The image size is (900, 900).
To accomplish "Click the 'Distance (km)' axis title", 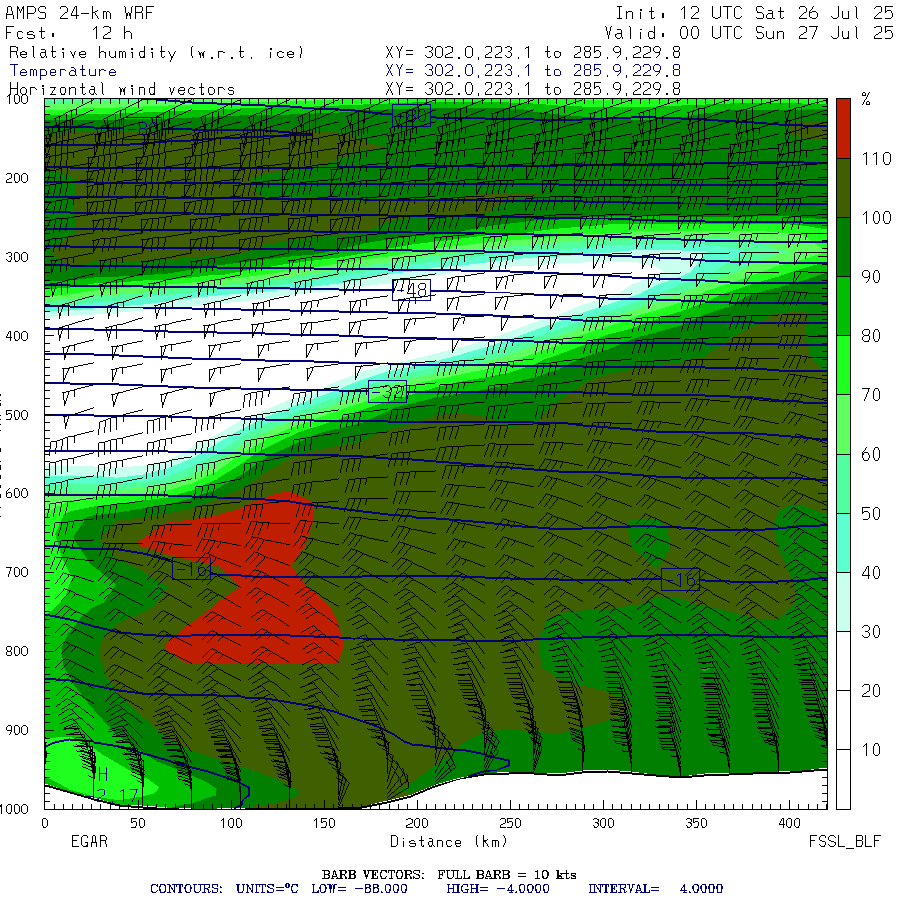I will 449,841.
